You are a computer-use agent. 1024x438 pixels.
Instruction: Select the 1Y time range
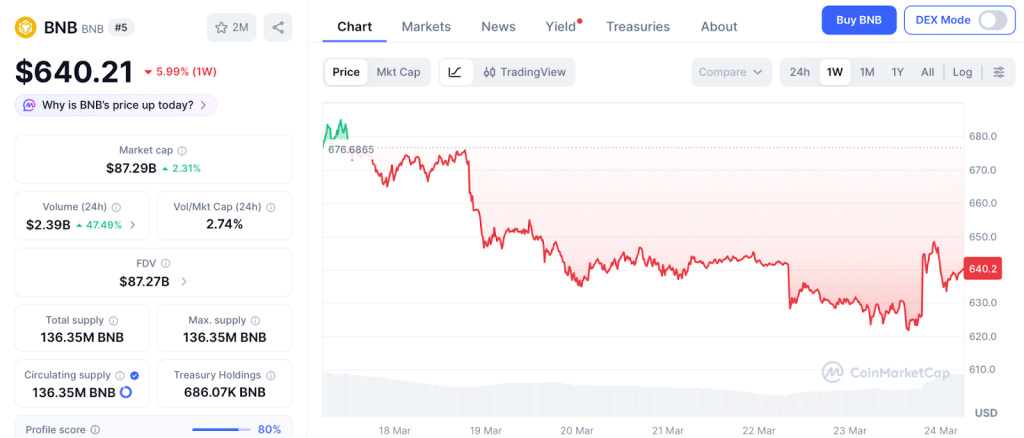tap(898, 72)
